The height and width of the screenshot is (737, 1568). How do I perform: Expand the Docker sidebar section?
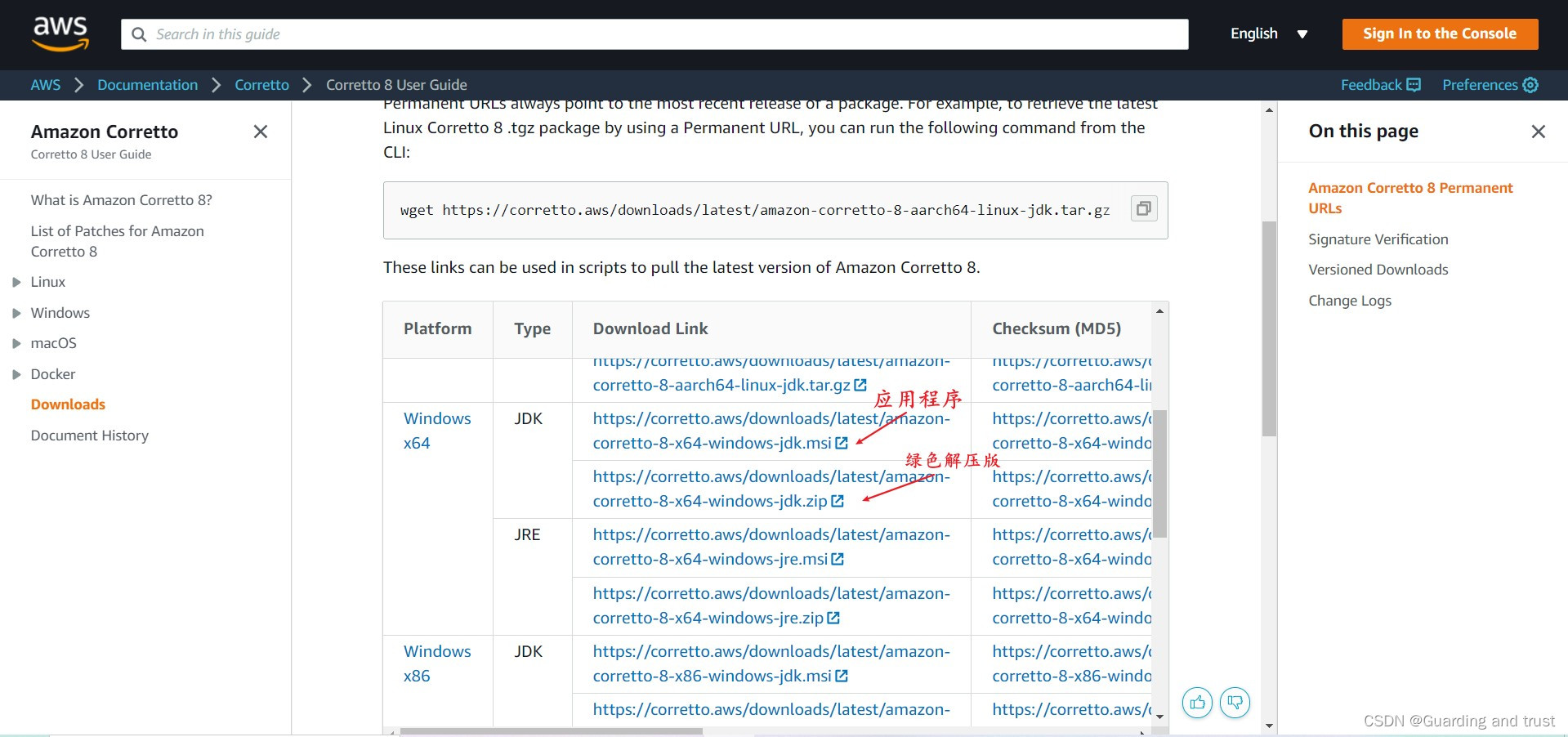[16, 374]
